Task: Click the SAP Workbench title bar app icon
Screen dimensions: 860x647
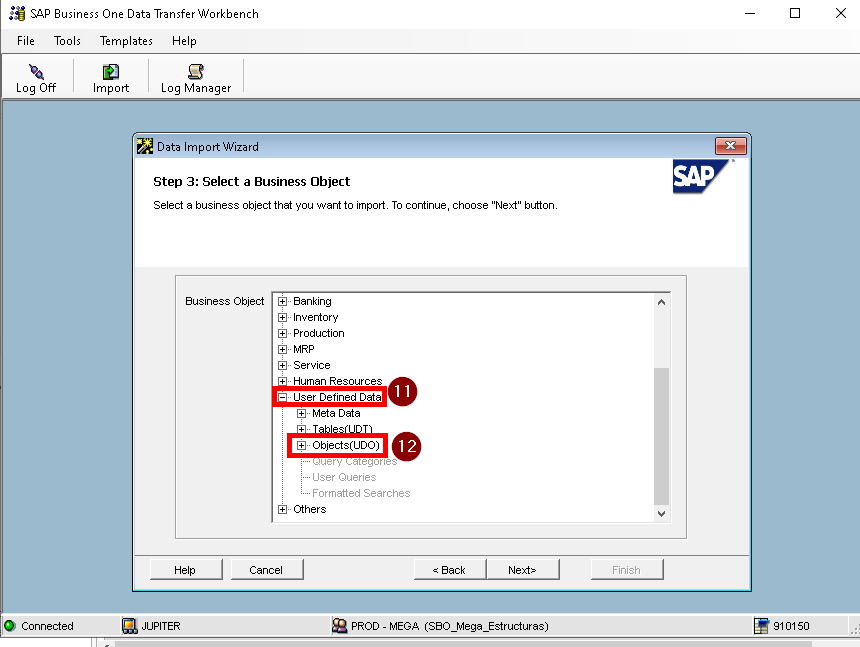Action: click(17, 13)
